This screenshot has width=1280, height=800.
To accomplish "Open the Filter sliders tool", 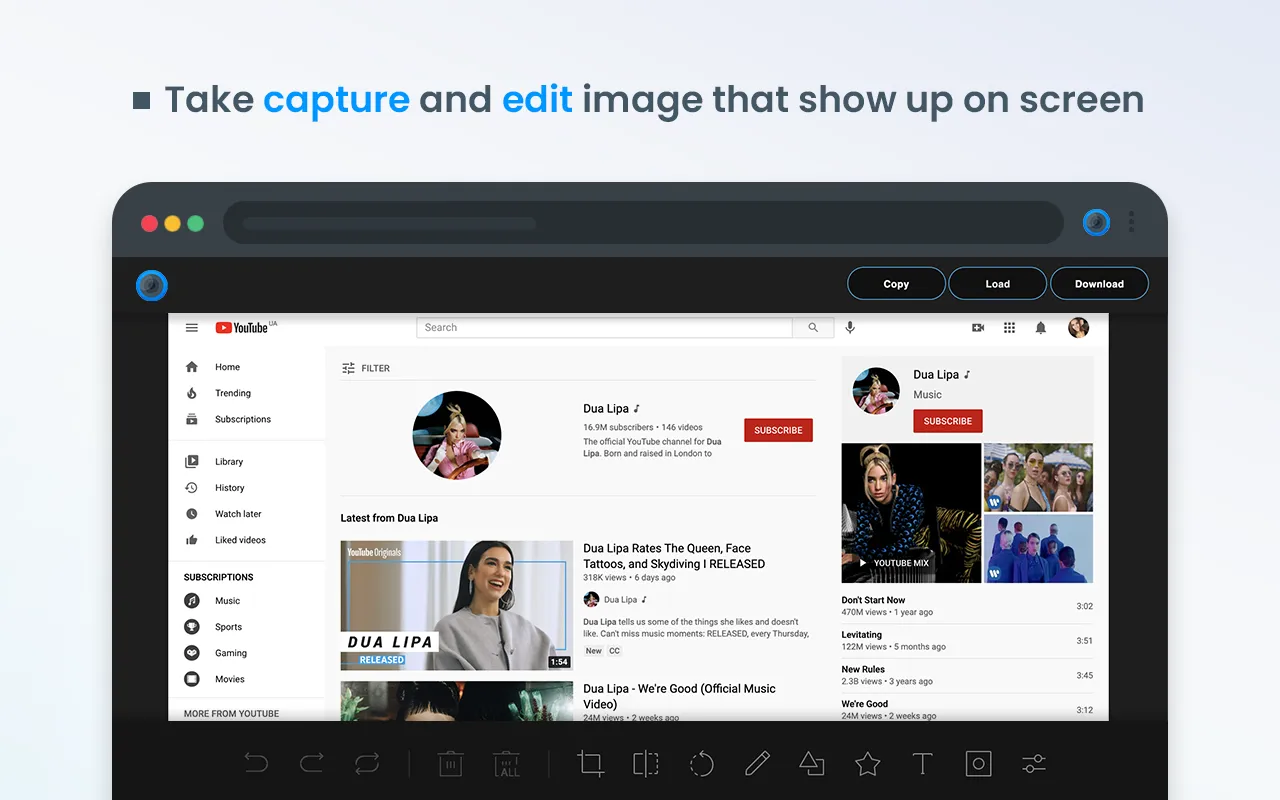I will pyautogui.click(x=1034, y=765).
